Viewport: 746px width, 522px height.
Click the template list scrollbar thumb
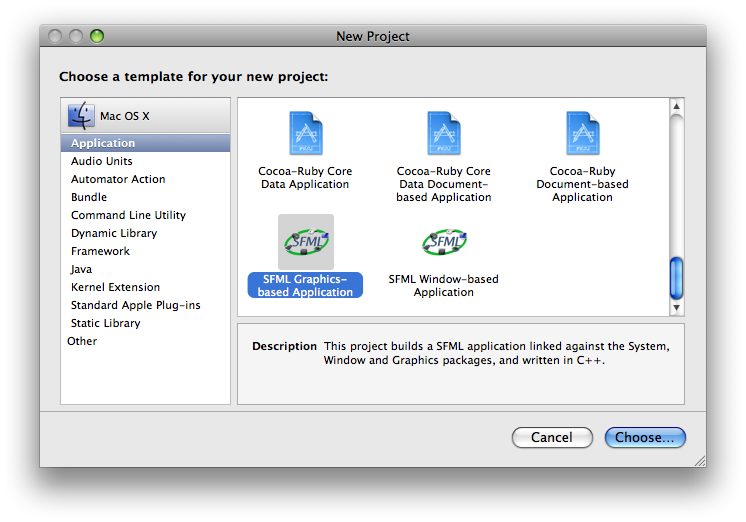(x=676, y=277)
